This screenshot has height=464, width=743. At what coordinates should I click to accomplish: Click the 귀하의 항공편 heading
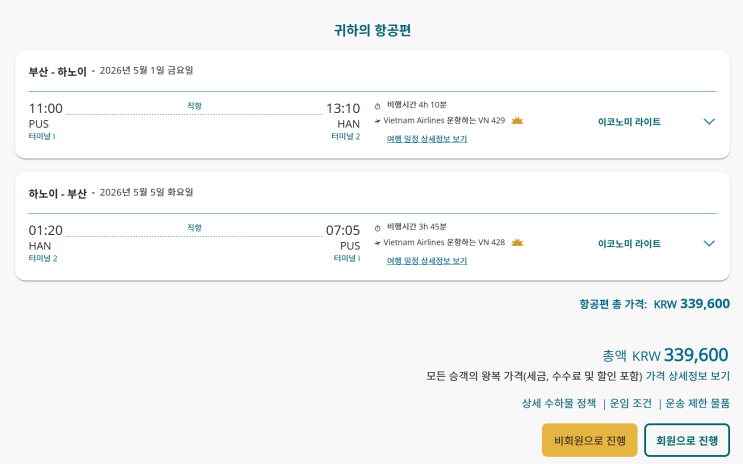coord(372,30)
